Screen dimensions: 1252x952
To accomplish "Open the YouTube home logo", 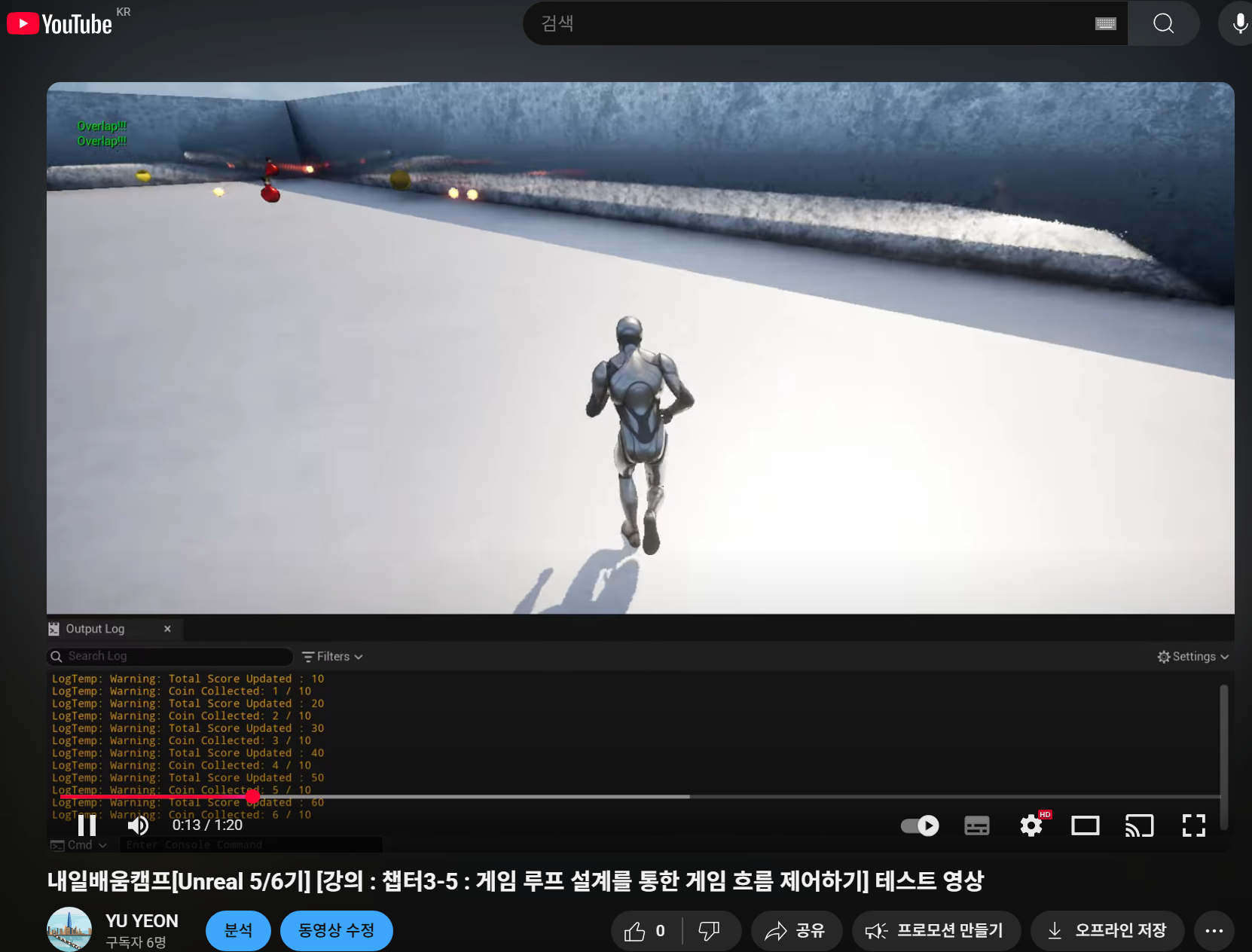I will click(60, 24).
